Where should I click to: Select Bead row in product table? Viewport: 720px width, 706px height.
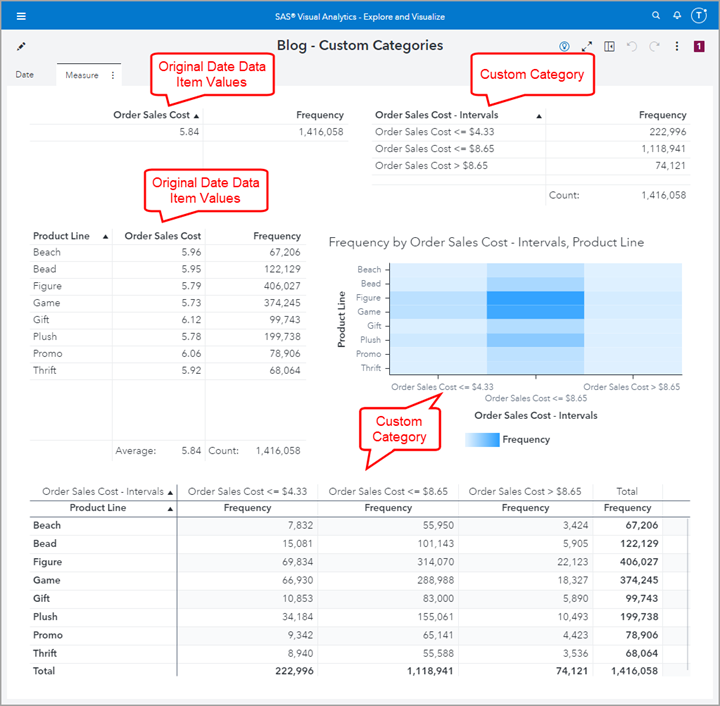[x=168, y=269]
